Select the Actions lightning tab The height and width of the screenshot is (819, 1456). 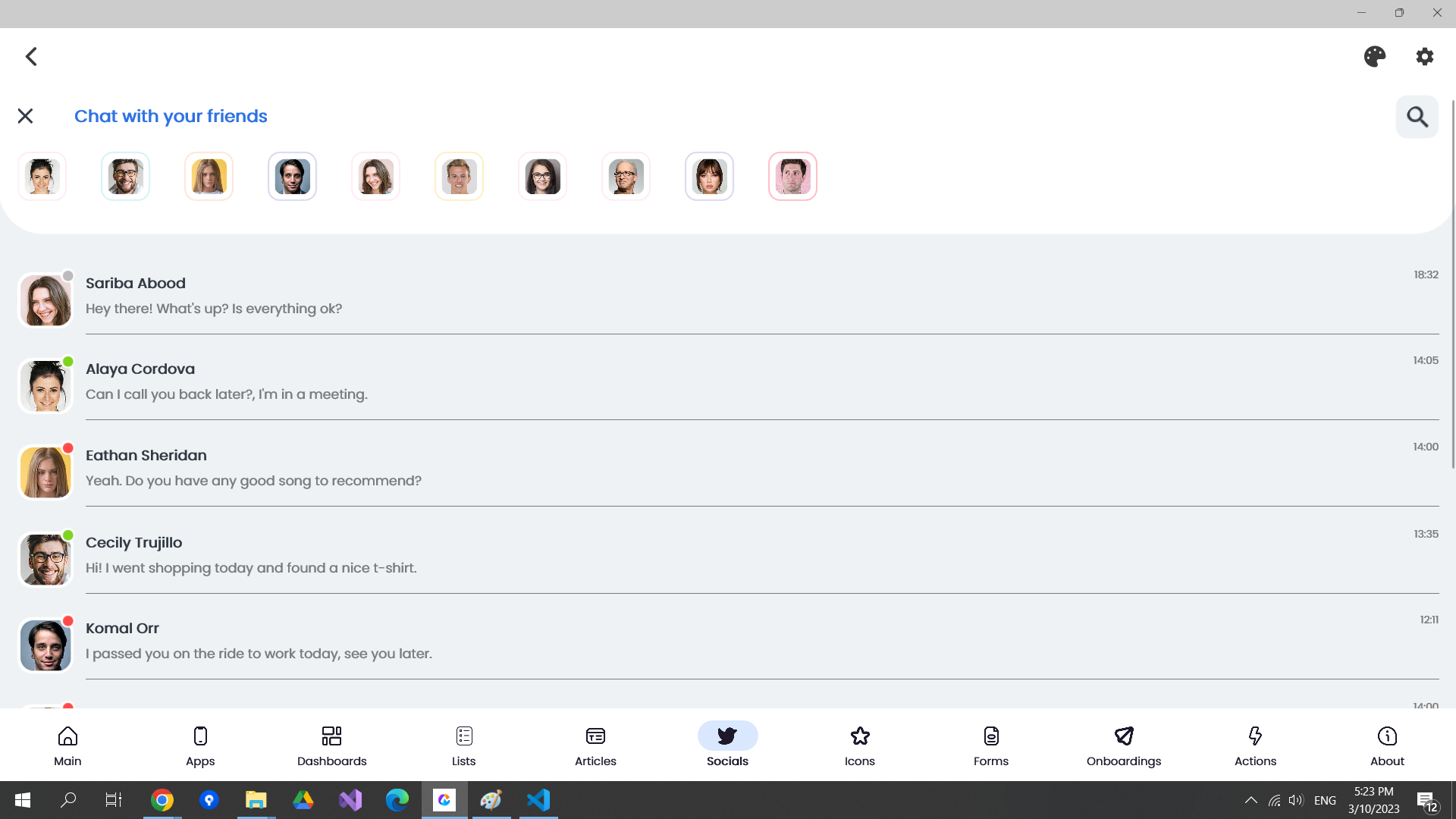(x=1255, y=744)
